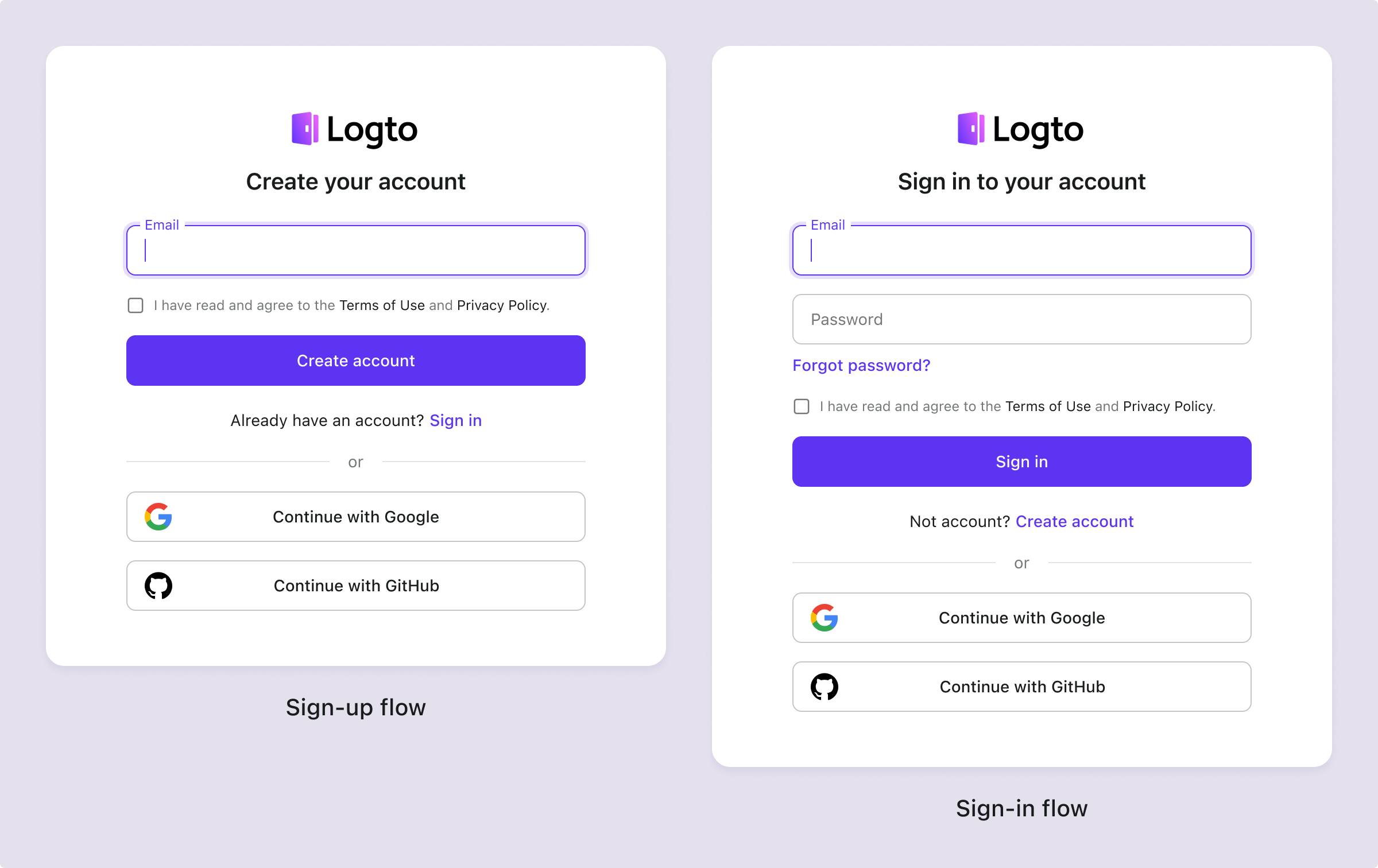Toggle Terms agreement checkbox on sign-up
1378x868 pixels.
(135, 305)
